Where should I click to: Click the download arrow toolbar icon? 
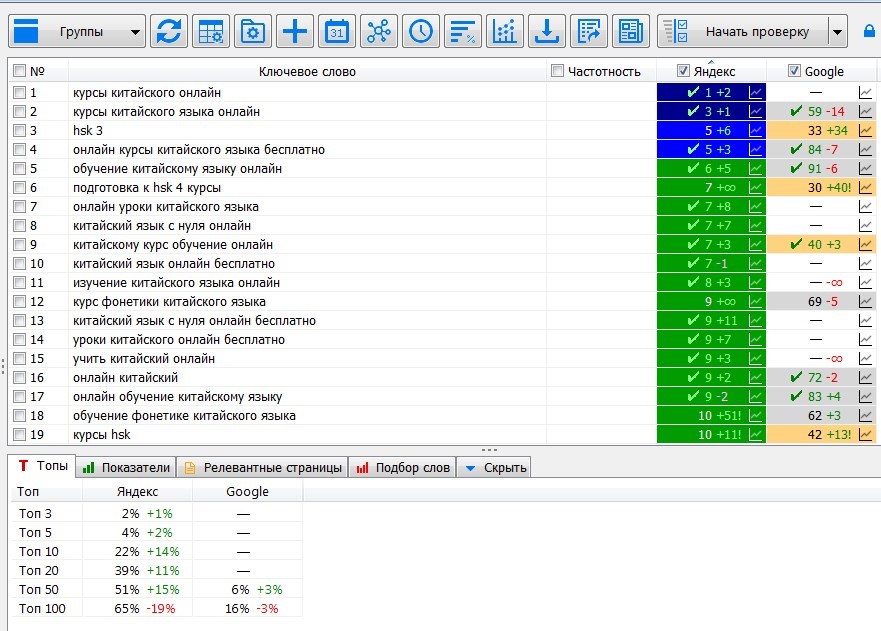pyautogui.click(x=547, y=31)
